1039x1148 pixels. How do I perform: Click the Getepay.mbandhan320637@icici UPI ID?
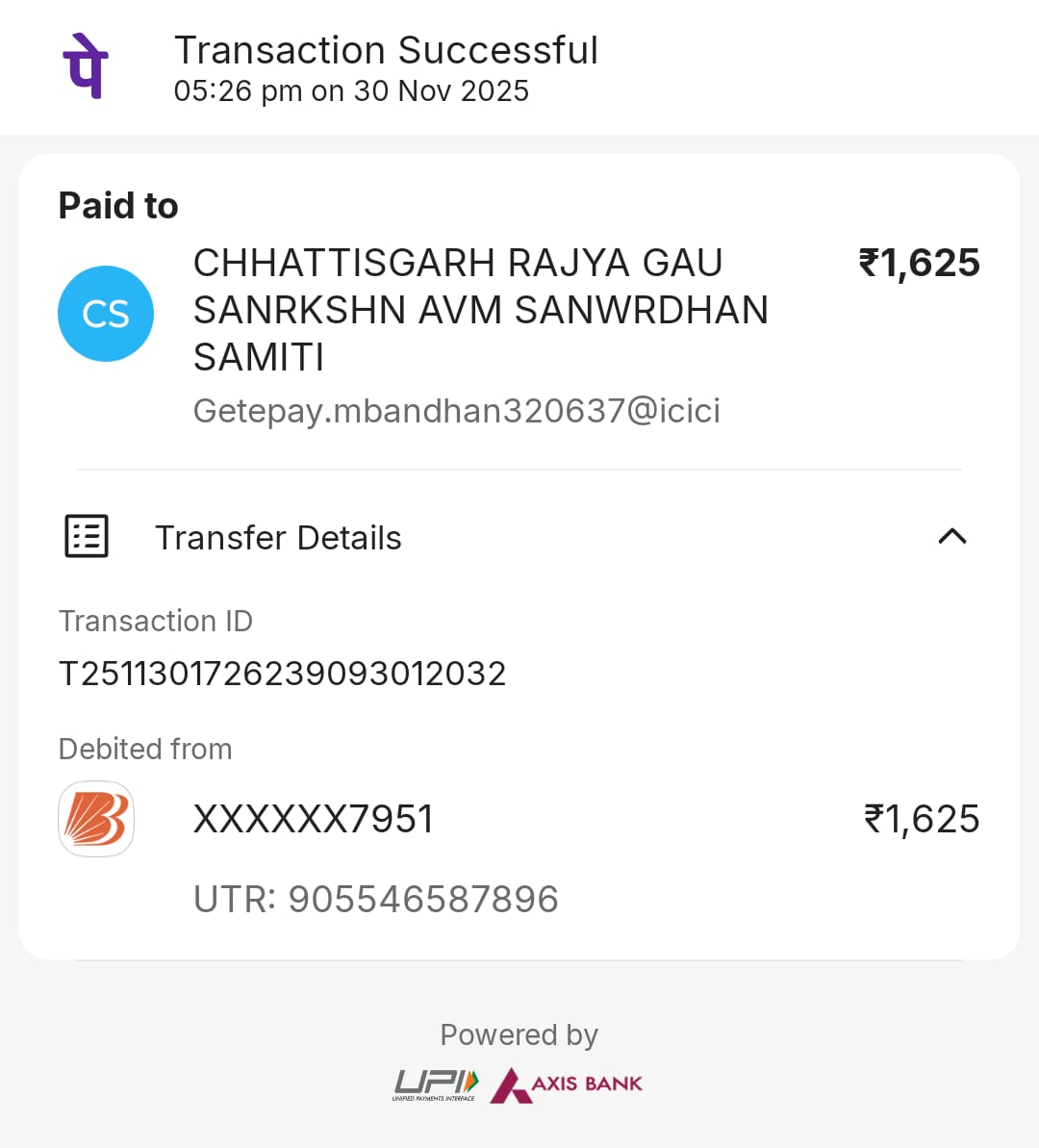[457, 411]
